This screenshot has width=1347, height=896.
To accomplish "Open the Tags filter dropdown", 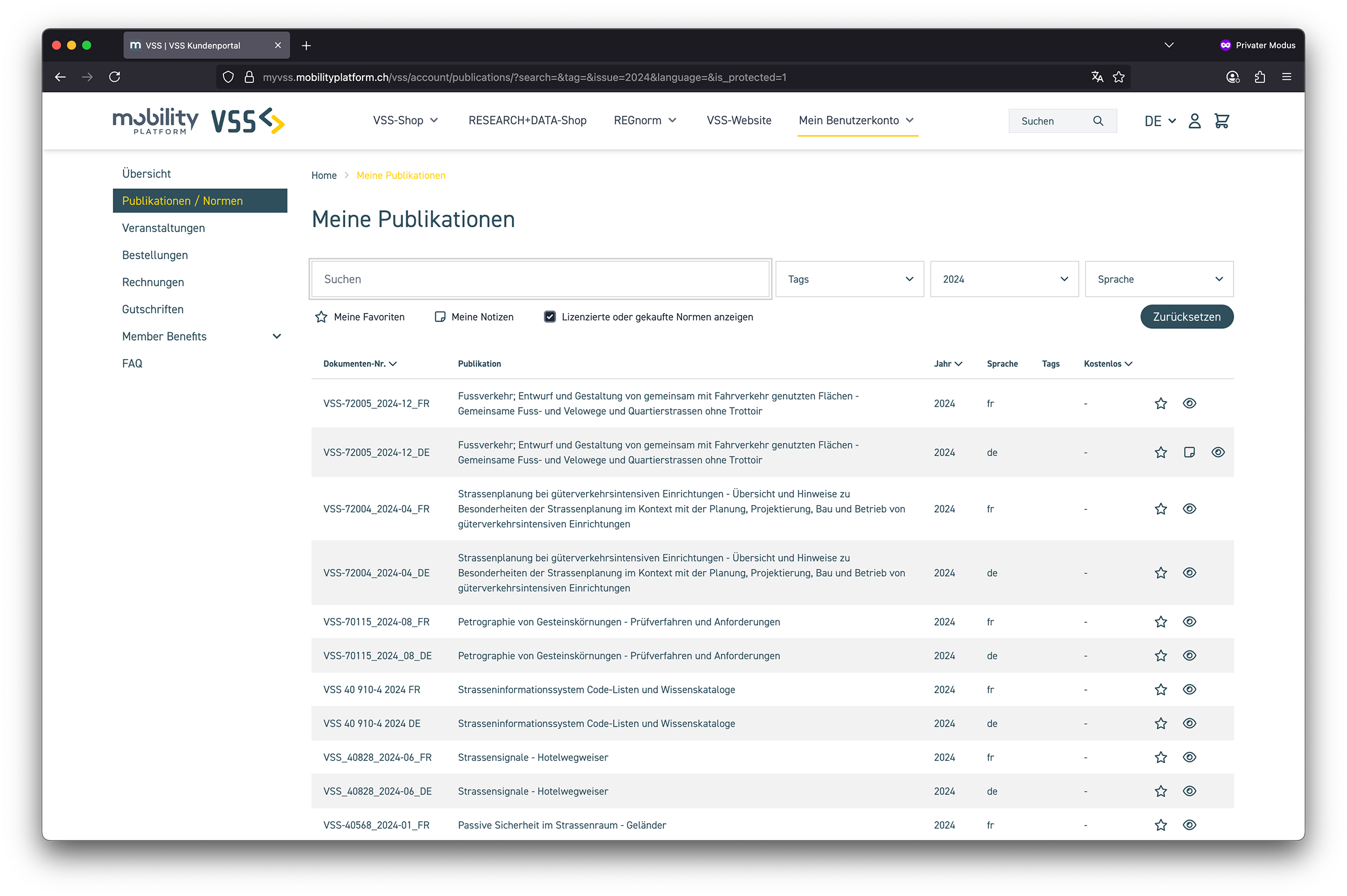I will coord(849,279).
